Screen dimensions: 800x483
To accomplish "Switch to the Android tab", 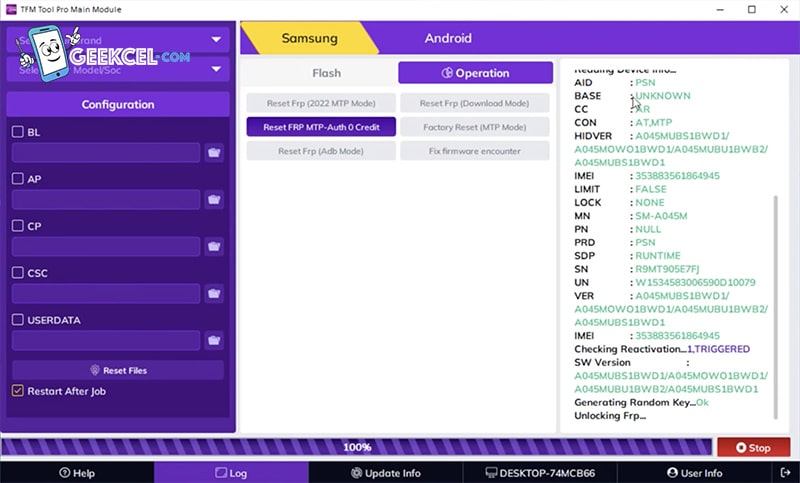I will tap(448, 38).
